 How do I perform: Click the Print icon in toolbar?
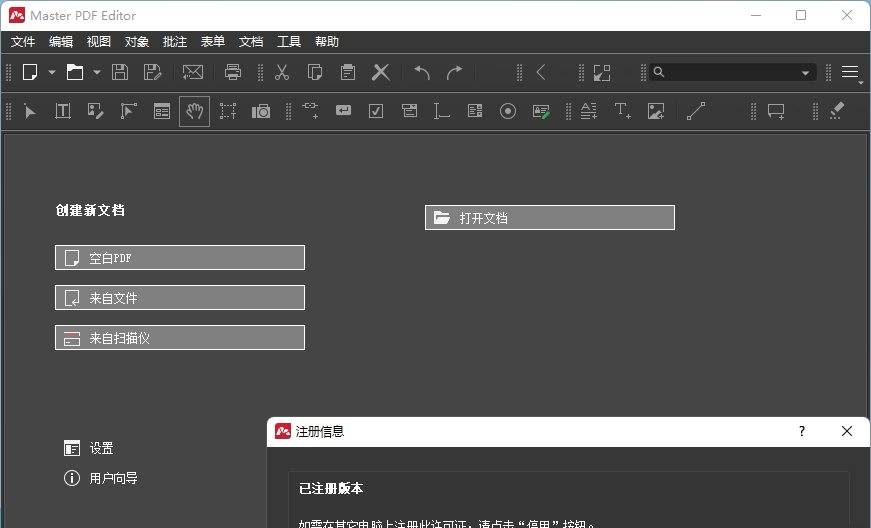tap(233, 72)
